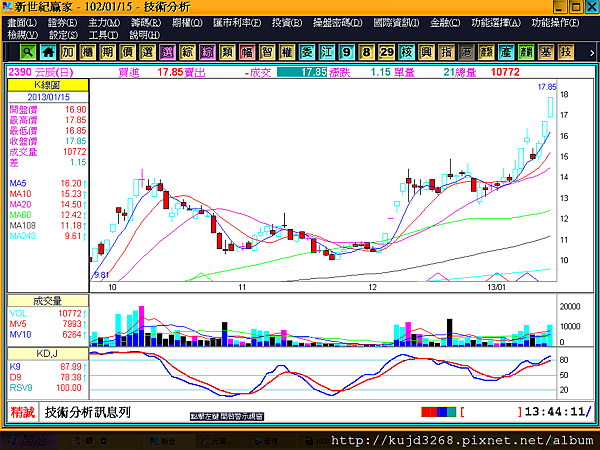Open the magenta 綜 toolbar icon
Viewport: 600px width, 450px height.
[x=207, y=52]
